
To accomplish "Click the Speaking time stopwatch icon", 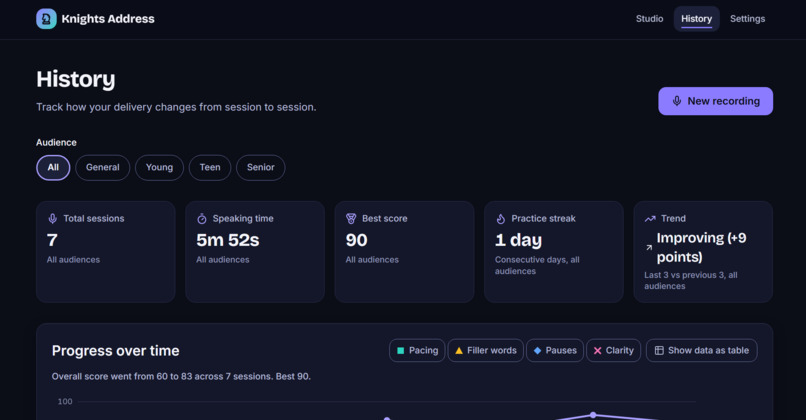I will tap(202, 218).
